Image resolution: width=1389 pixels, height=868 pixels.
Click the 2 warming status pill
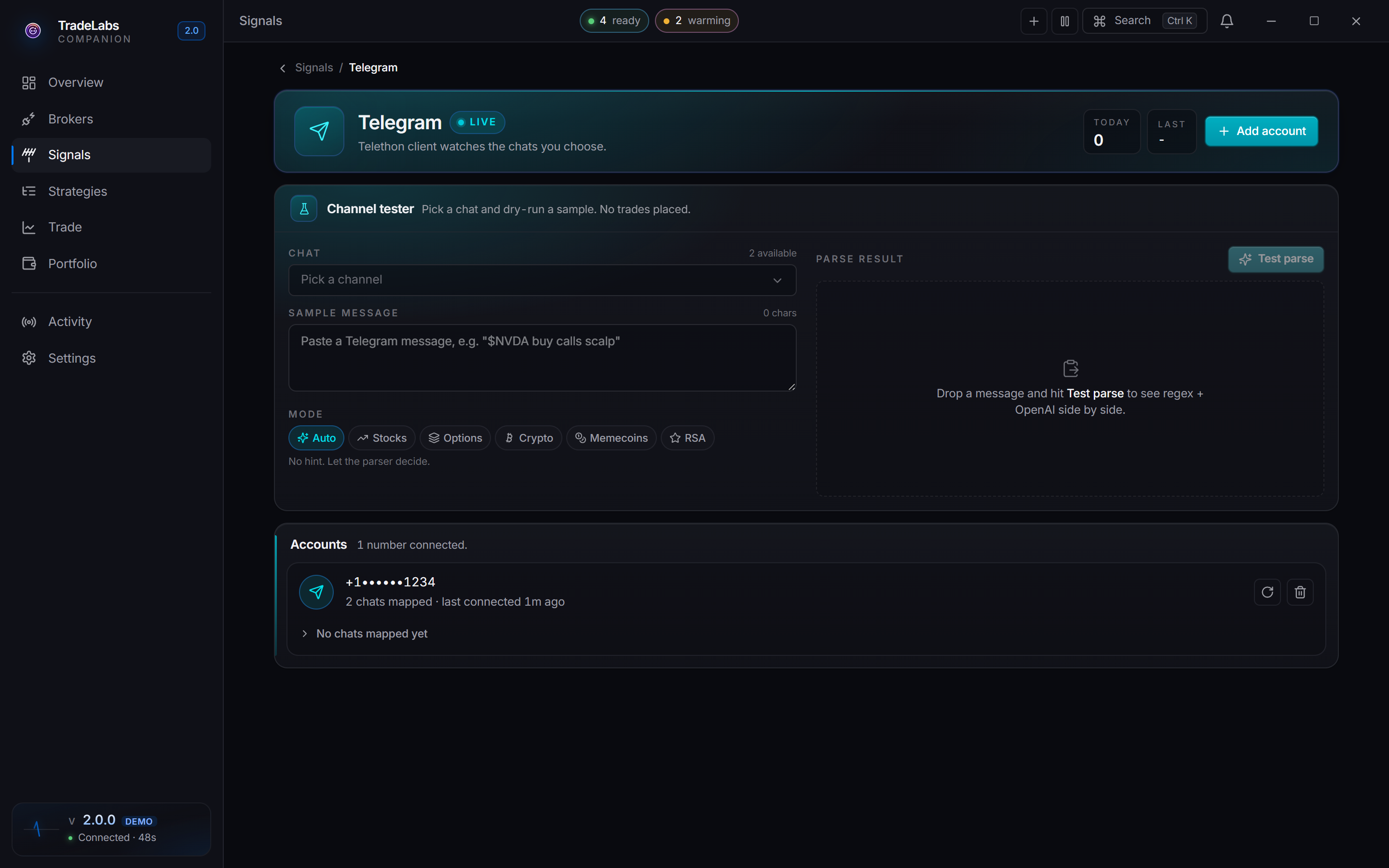pos(696,21)
